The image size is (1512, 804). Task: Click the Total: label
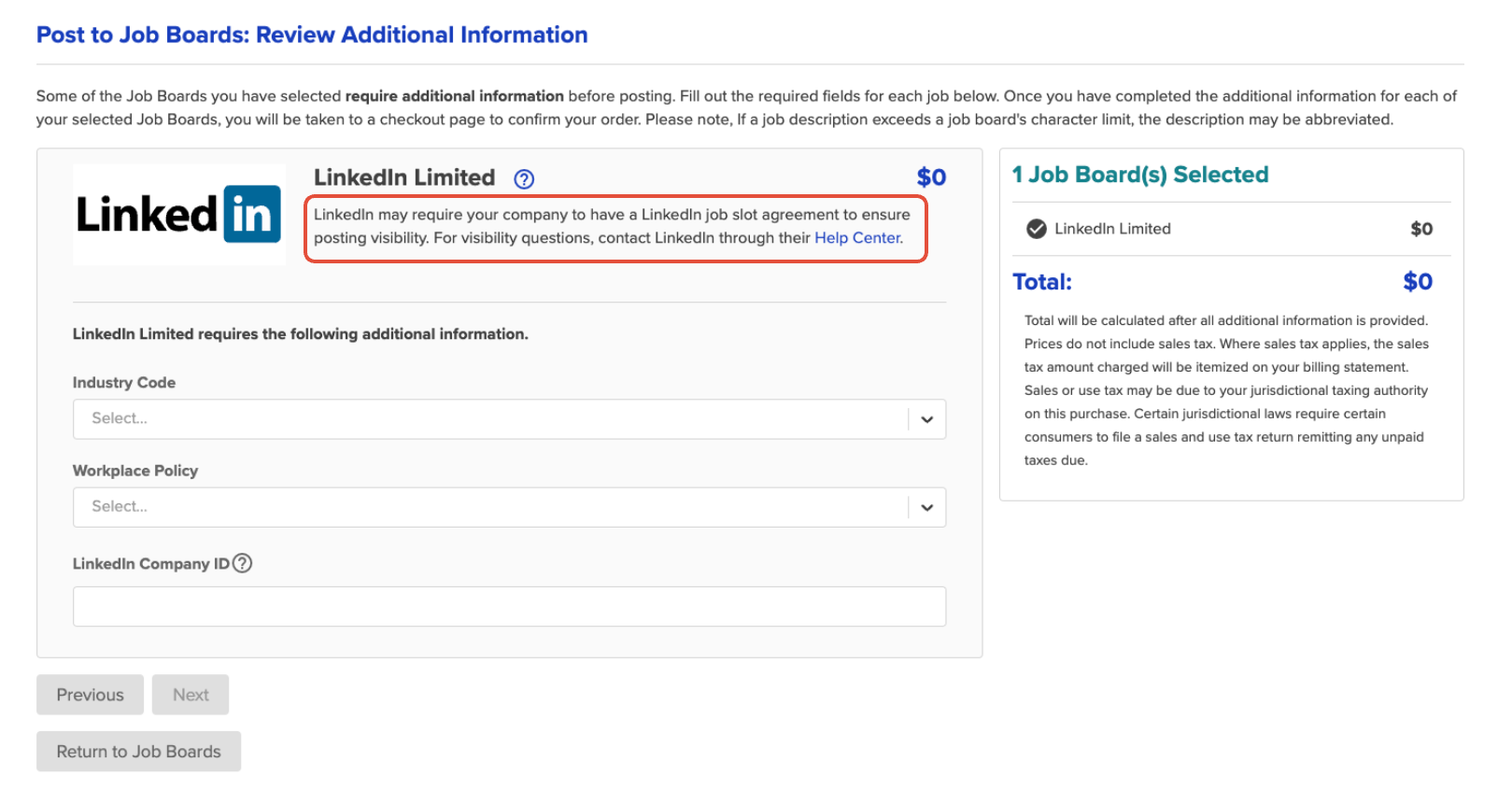tap(1042, 282)
